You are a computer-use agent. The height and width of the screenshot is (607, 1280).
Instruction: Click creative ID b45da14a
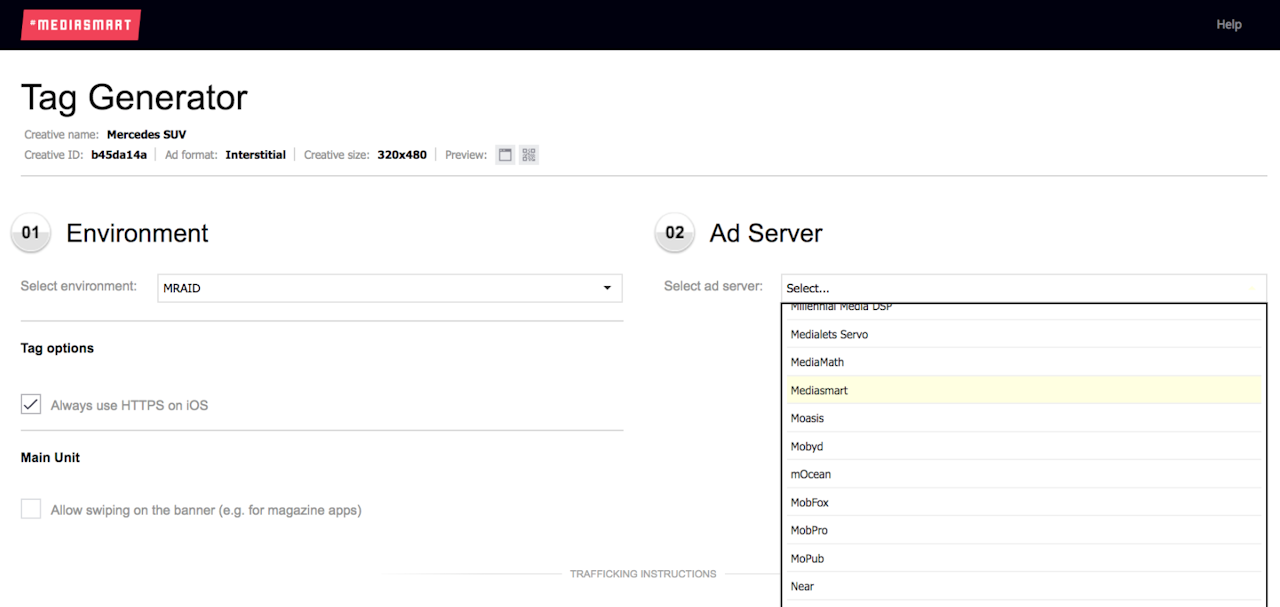[x=119, y=155]
